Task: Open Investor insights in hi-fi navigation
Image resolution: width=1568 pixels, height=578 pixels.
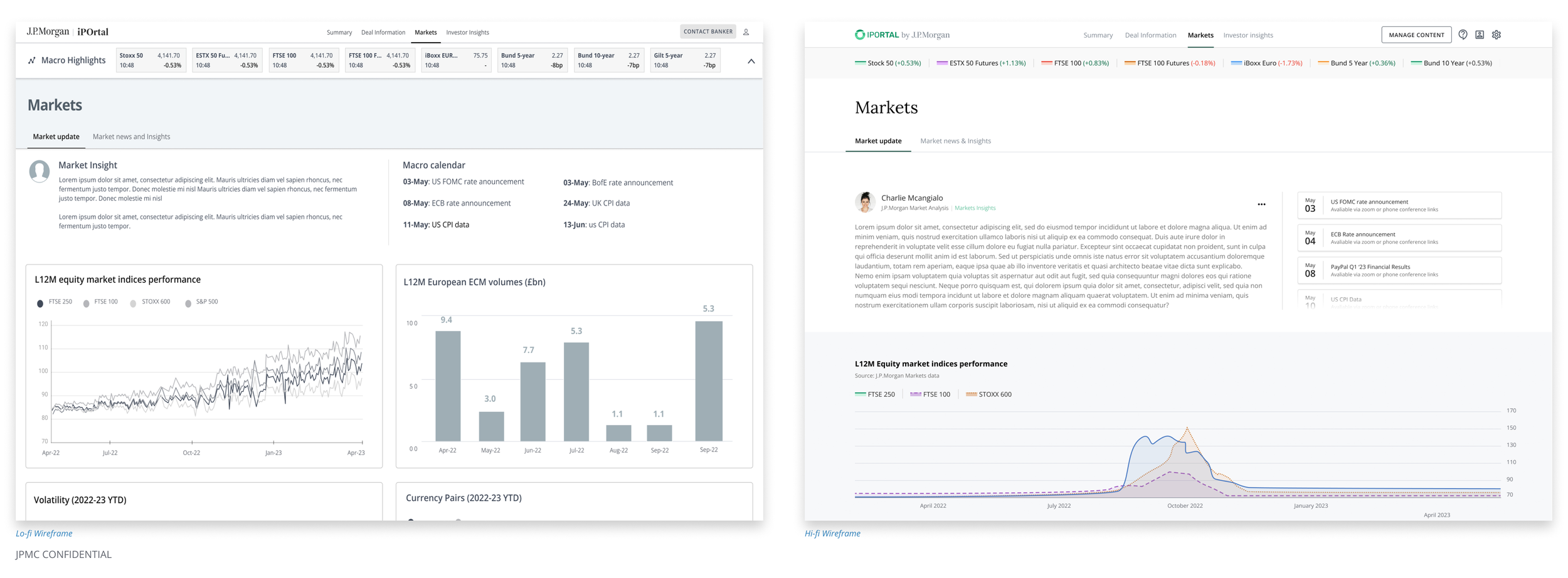Action: [x=1248, y=36]
